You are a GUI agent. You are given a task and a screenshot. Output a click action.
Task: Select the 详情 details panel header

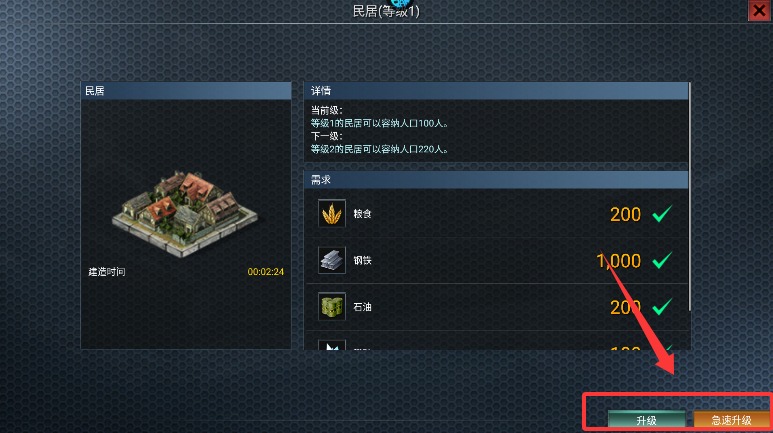click(496, 91)
